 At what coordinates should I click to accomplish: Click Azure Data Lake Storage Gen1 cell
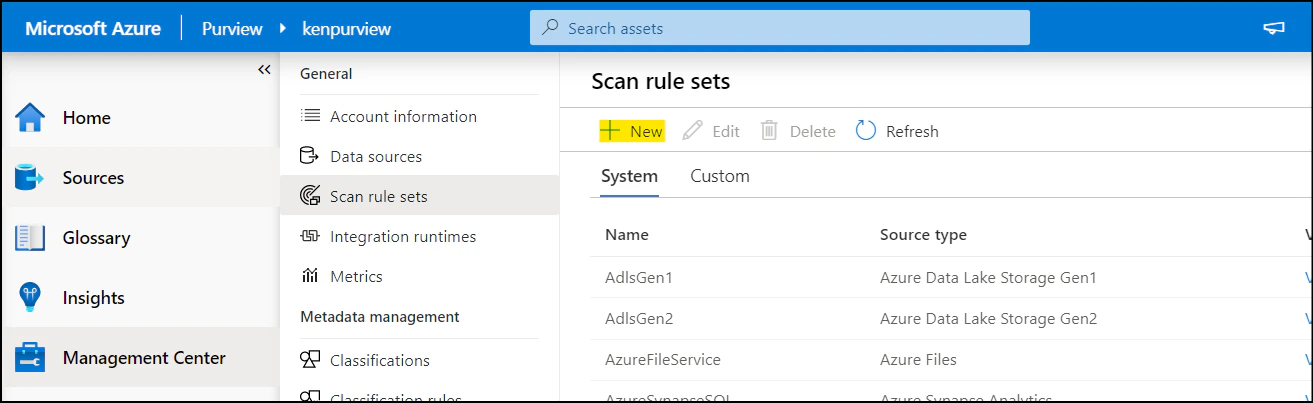[x=988, y=277]
